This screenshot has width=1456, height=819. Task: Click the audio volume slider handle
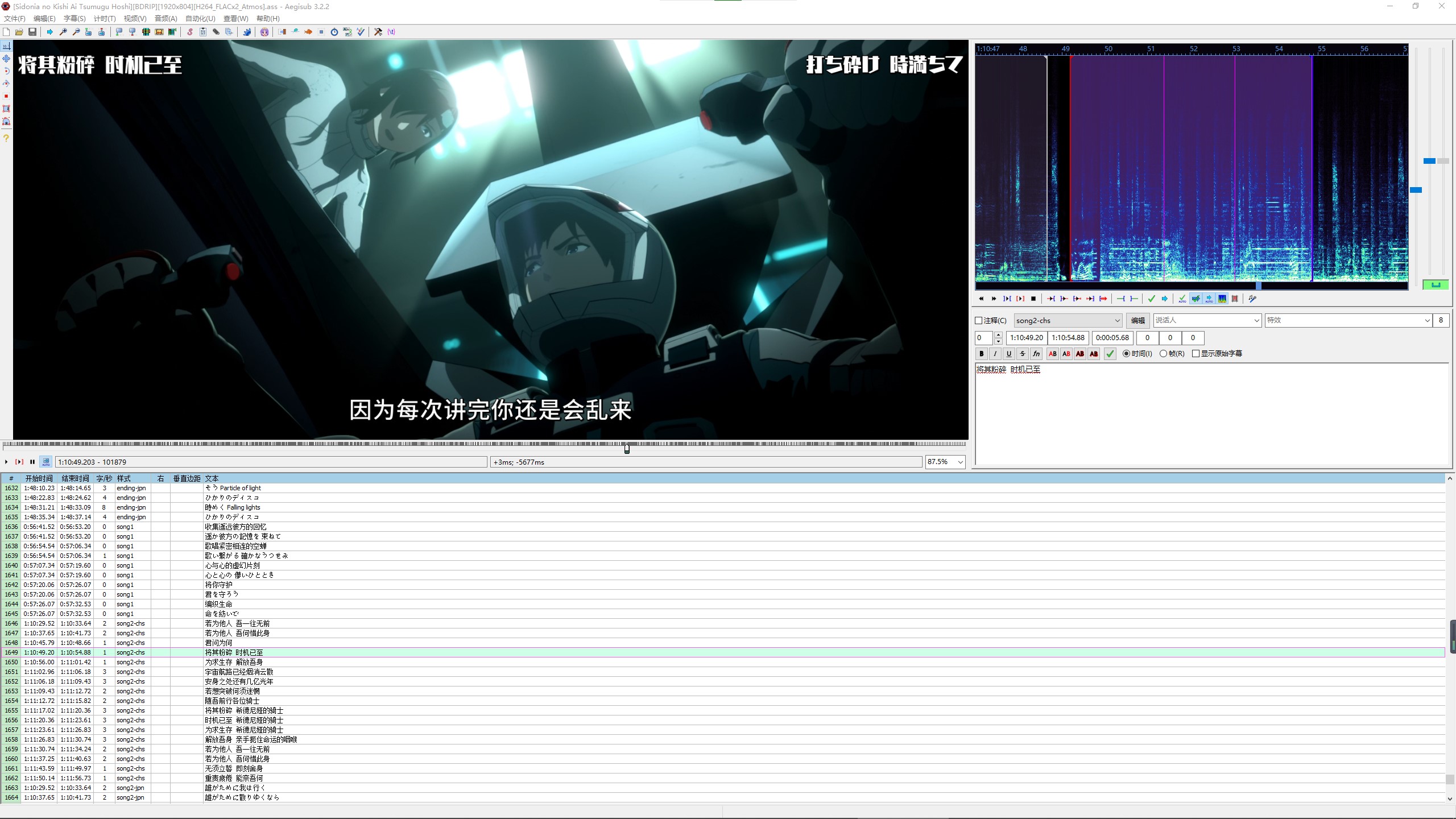[1443, 162]
